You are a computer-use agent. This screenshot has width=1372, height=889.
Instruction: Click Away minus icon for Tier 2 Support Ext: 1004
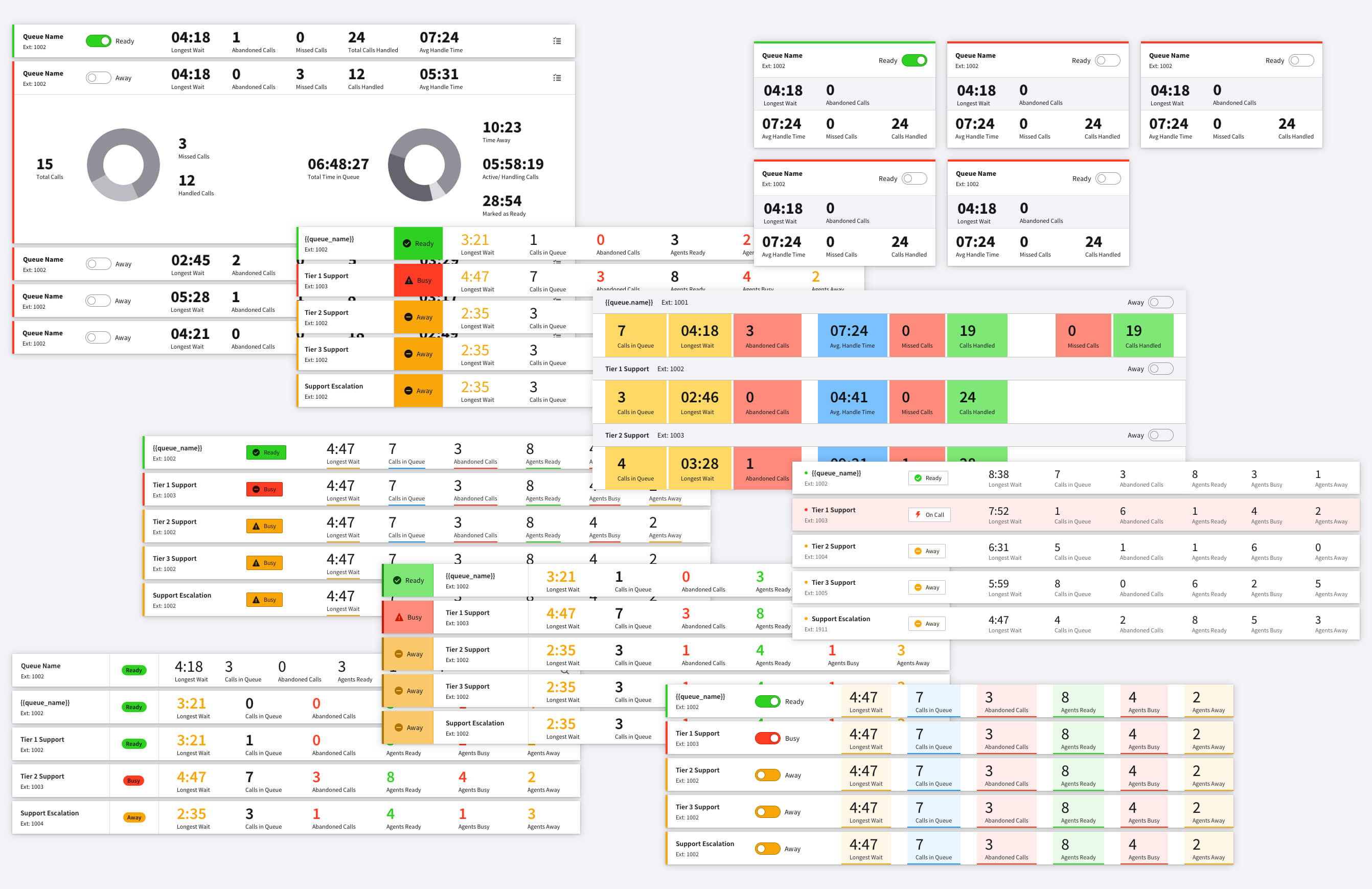click(x=918, y=551)
